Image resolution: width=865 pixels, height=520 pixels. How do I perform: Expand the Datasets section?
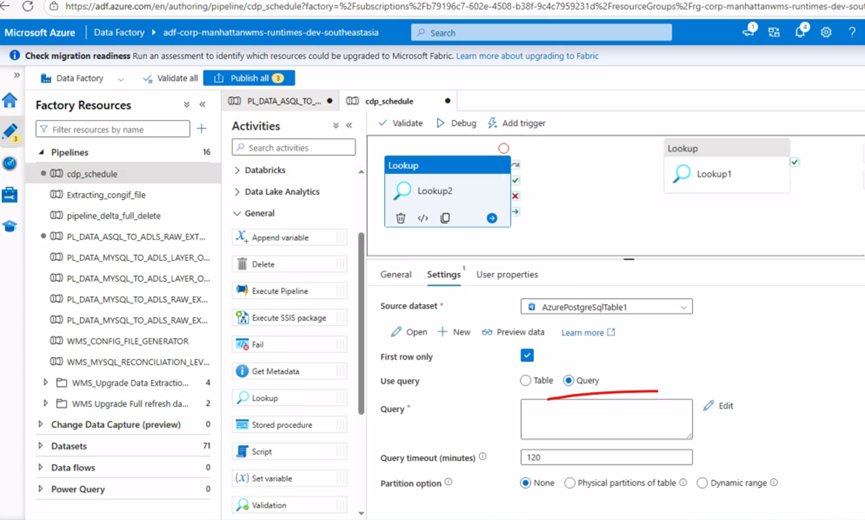tap(40, 446)
